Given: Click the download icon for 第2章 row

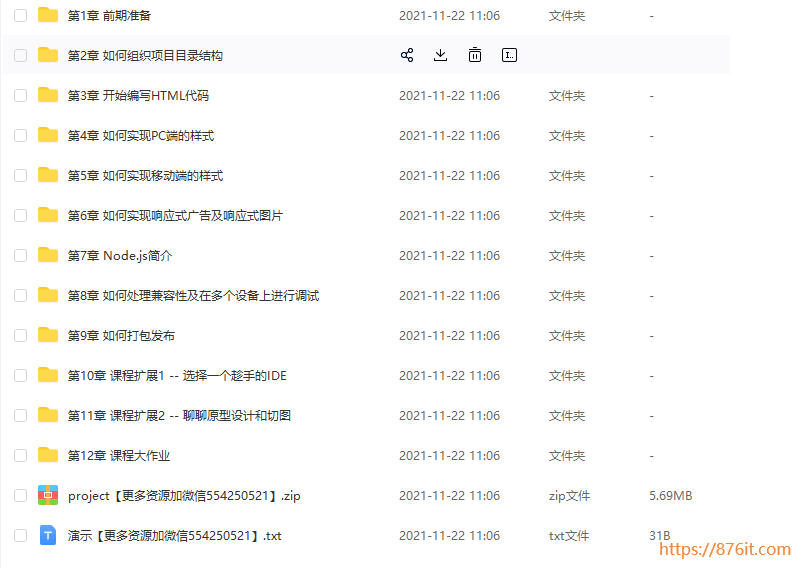Looking at the screenshot, I should [441, 55].
